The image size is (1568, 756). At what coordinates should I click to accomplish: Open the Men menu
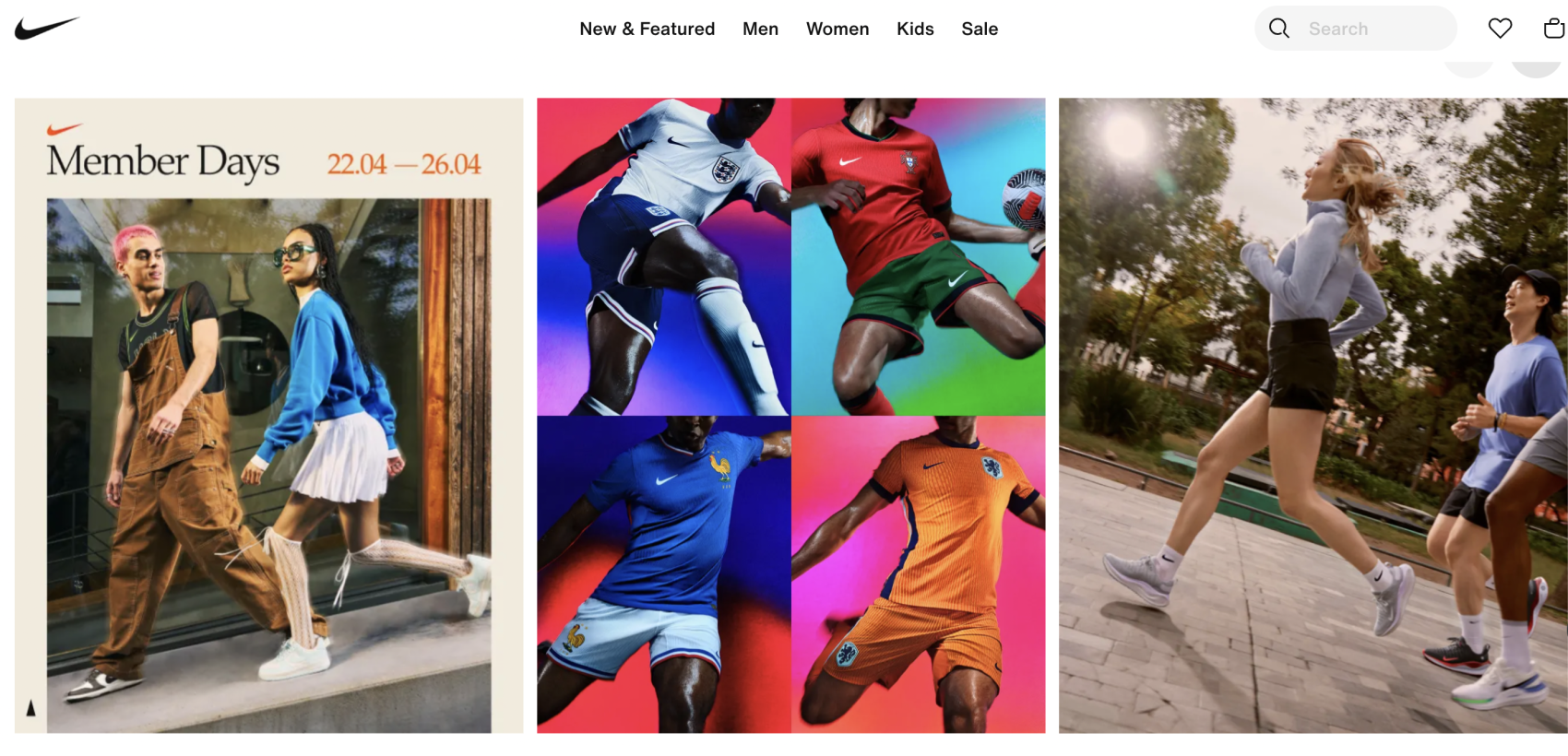point(760,29)
